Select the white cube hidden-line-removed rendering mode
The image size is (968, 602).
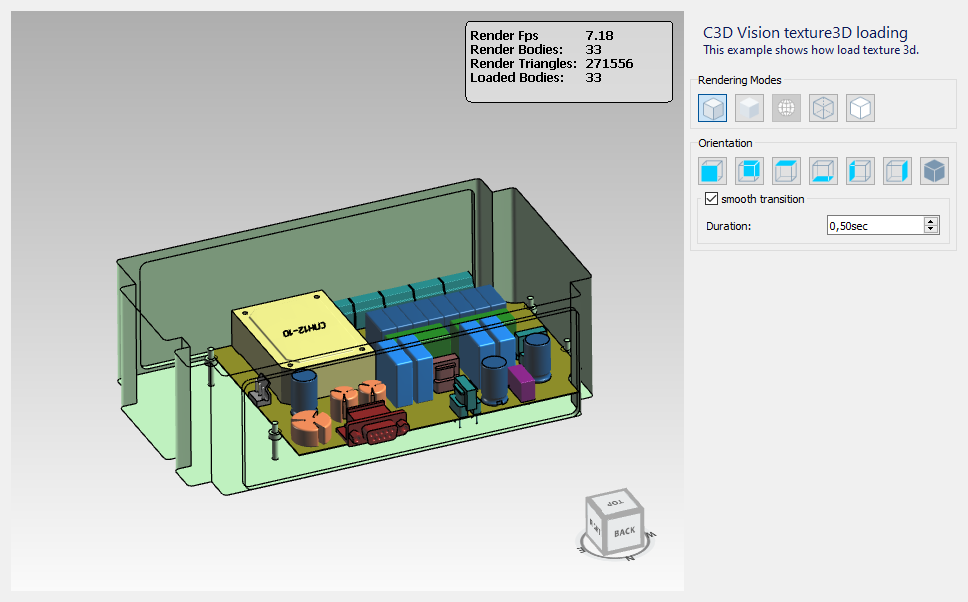pos(861,108)
